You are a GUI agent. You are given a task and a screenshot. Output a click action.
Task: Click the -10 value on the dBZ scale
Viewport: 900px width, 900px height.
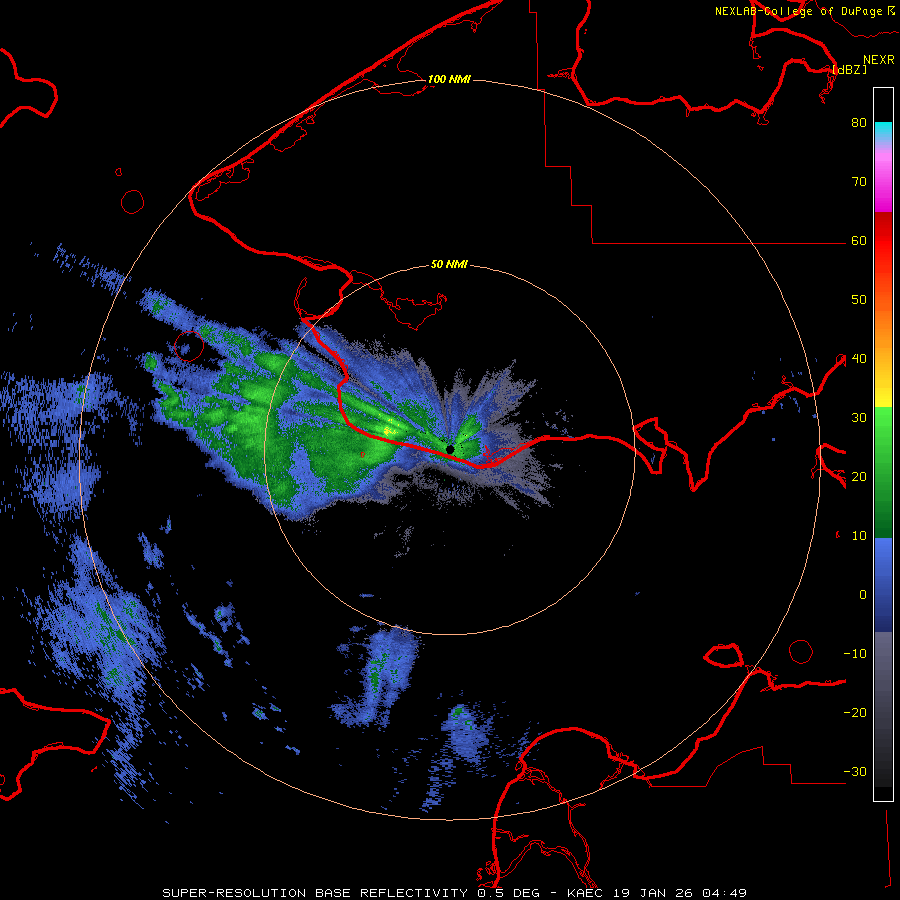point(855,654)
